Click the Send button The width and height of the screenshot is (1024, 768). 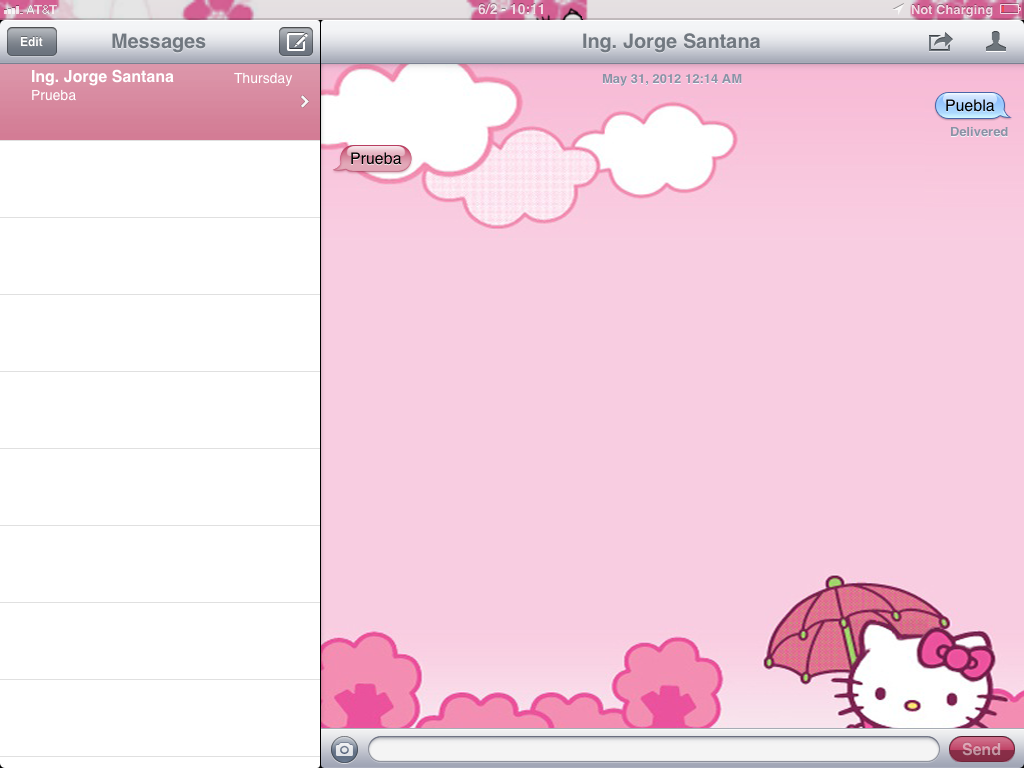[981, 748]
